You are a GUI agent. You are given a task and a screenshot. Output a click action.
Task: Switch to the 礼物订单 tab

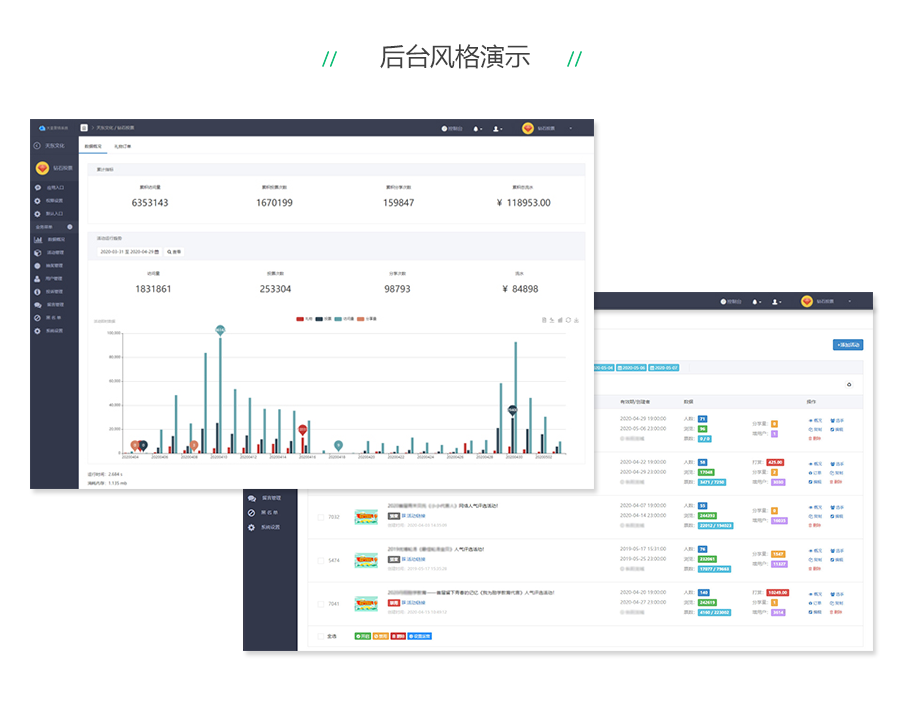pyautogui.click(x=121, y=146)
